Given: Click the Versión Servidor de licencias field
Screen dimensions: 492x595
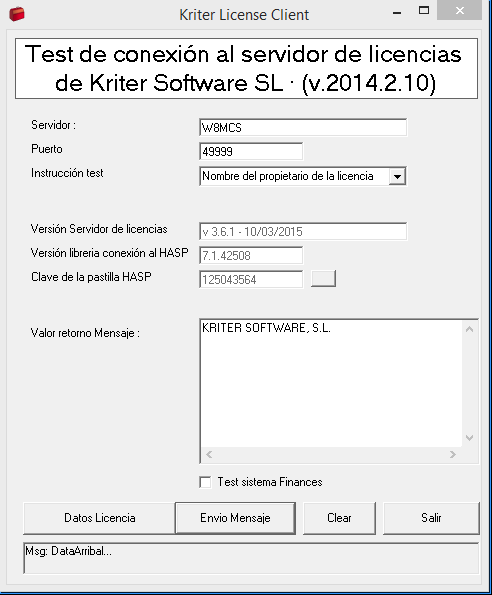Looking at the screenshot, I should (303, 231).
